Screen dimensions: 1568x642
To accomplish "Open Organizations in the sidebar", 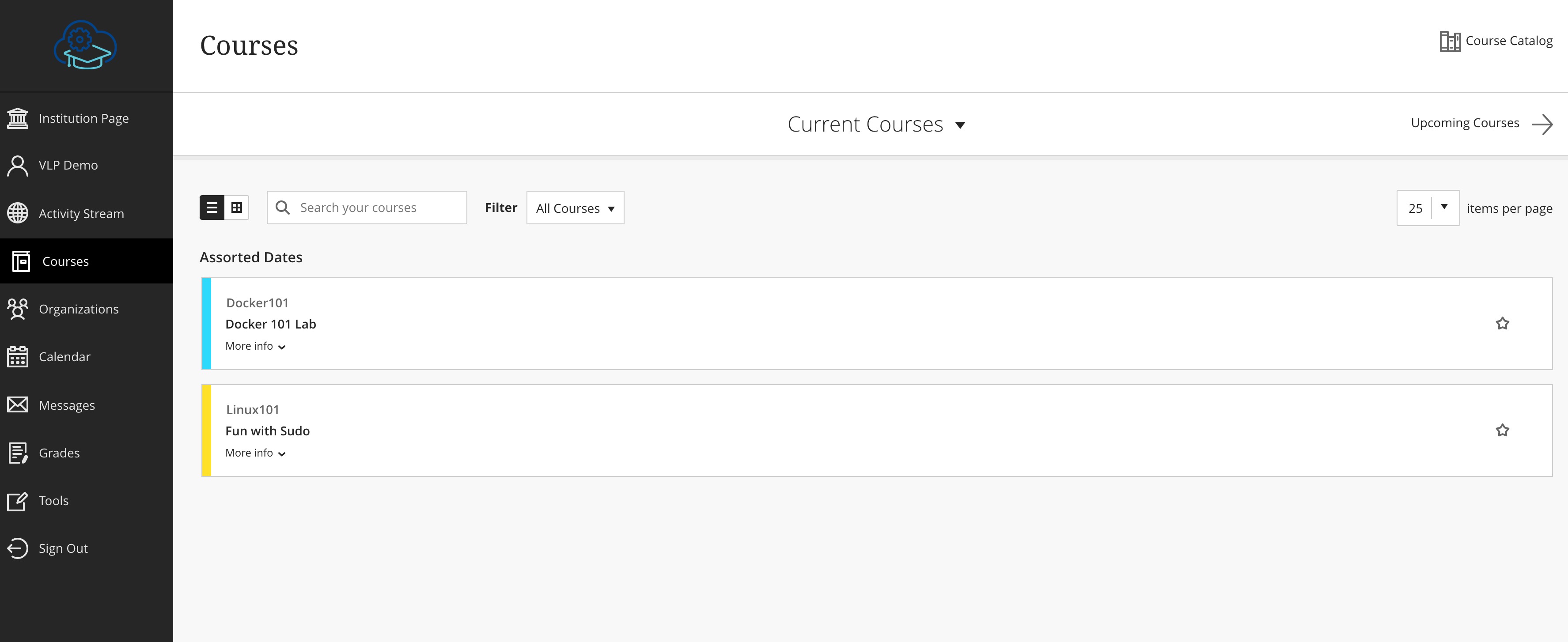I will coord(79,309).
